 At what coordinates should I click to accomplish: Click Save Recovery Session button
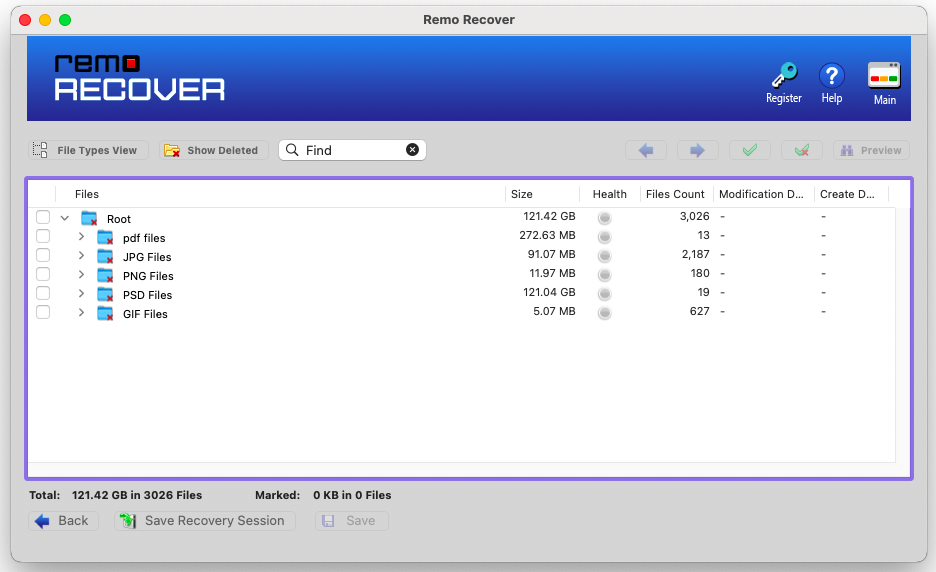[205, 521]
